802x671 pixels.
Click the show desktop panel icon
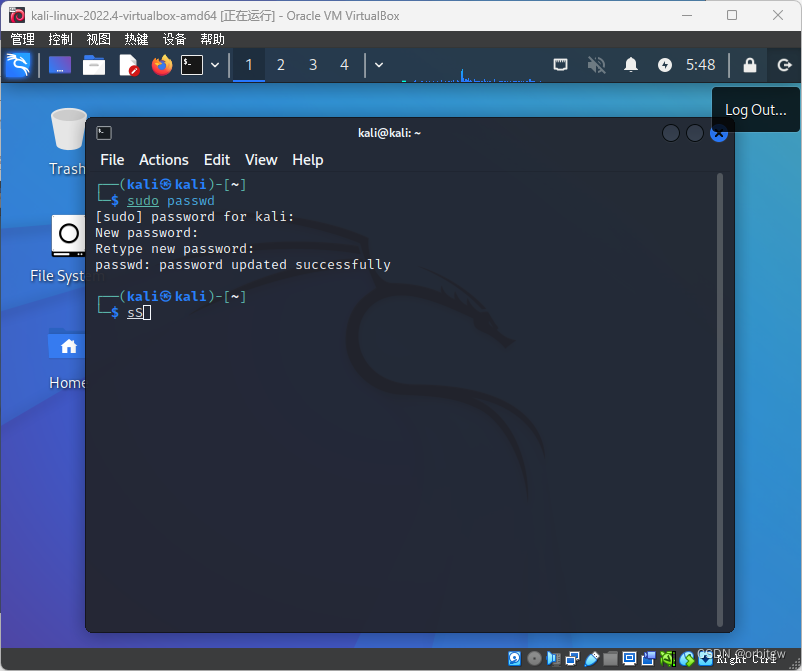[60, 65]
